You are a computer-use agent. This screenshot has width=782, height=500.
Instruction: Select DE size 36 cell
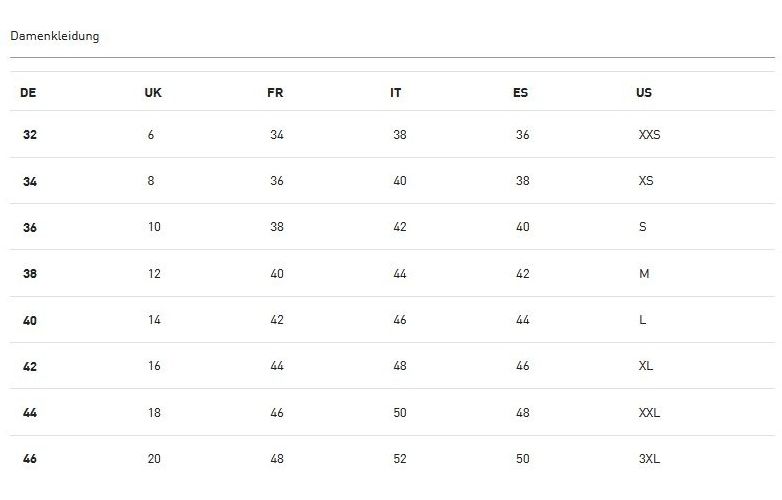point(30,227)
